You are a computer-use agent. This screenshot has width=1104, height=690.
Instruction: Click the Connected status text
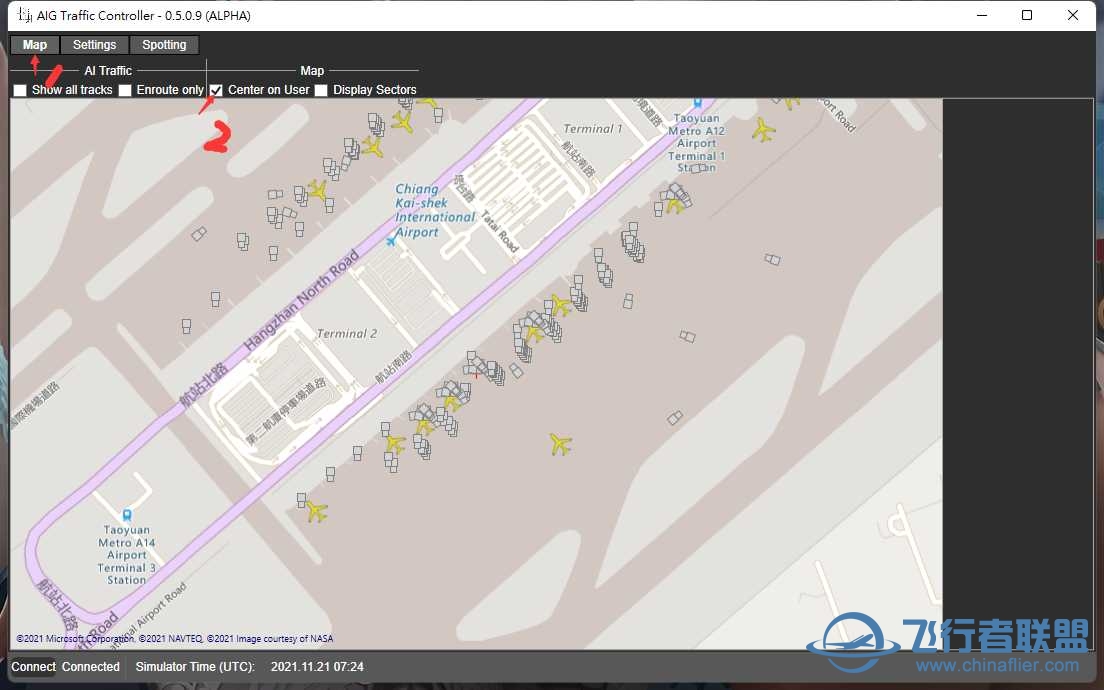coord(91,667)
